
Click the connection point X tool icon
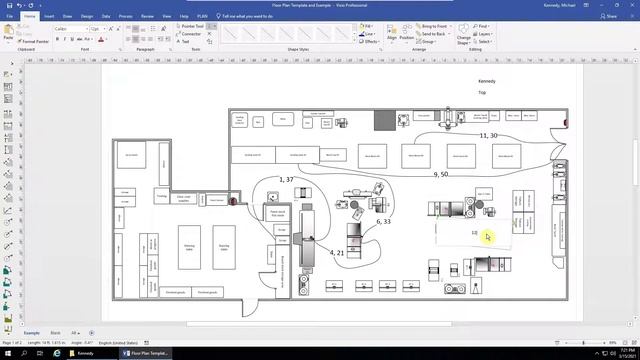[209, 34]
